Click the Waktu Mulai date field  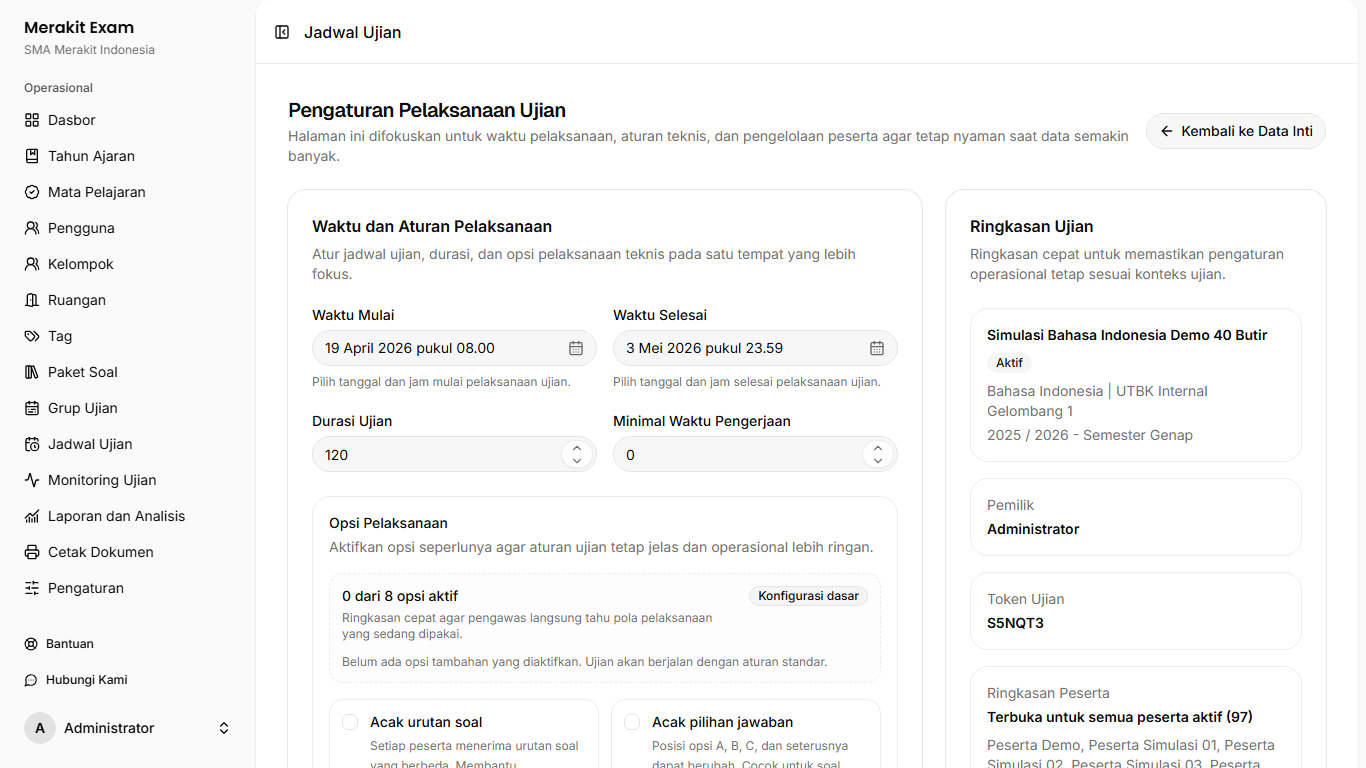click(x=454, y=348)
